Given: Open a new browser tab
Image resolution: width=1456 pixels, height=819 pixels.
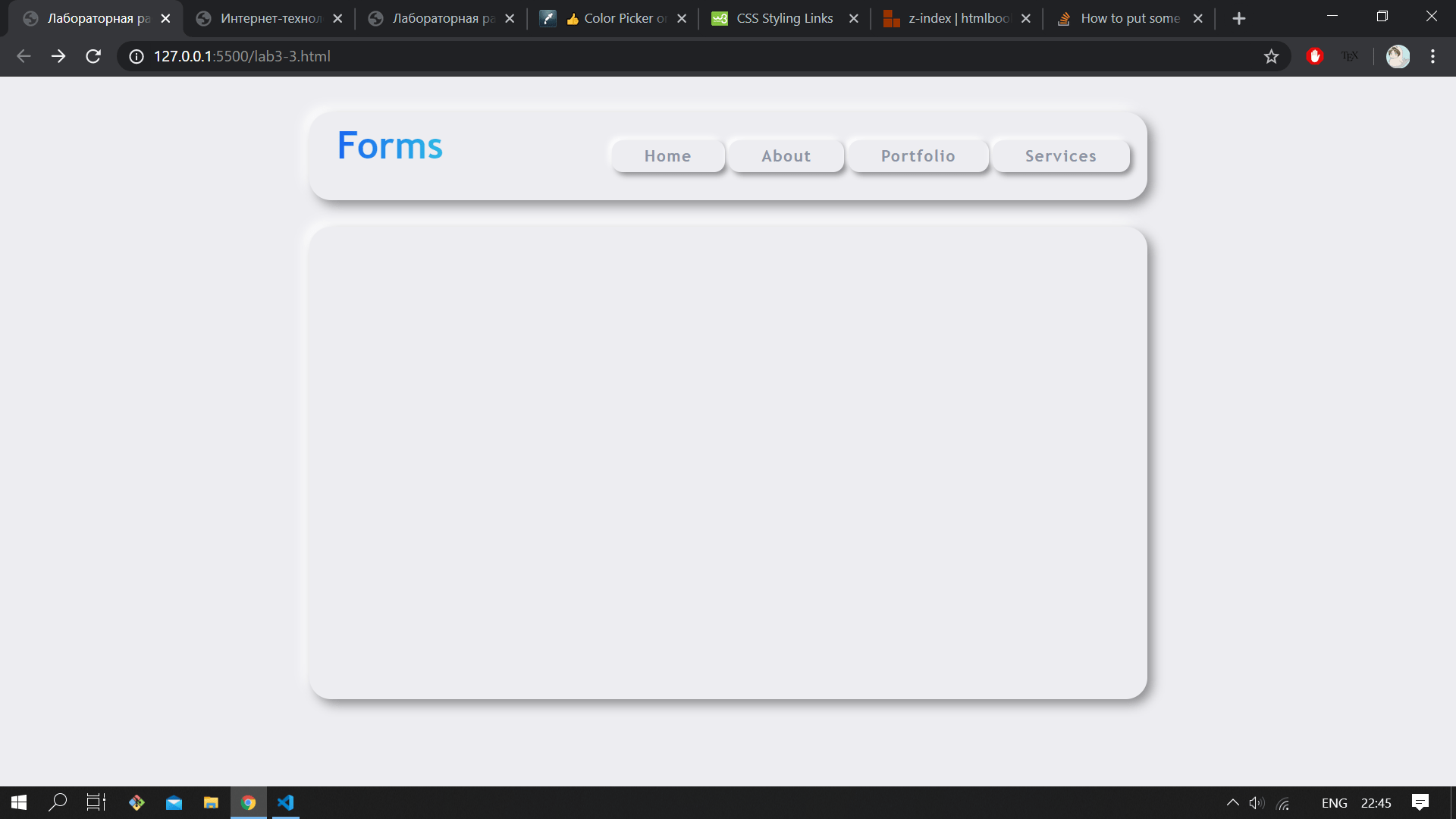Looking at the screenshot, I should [x=1238, y=18].
